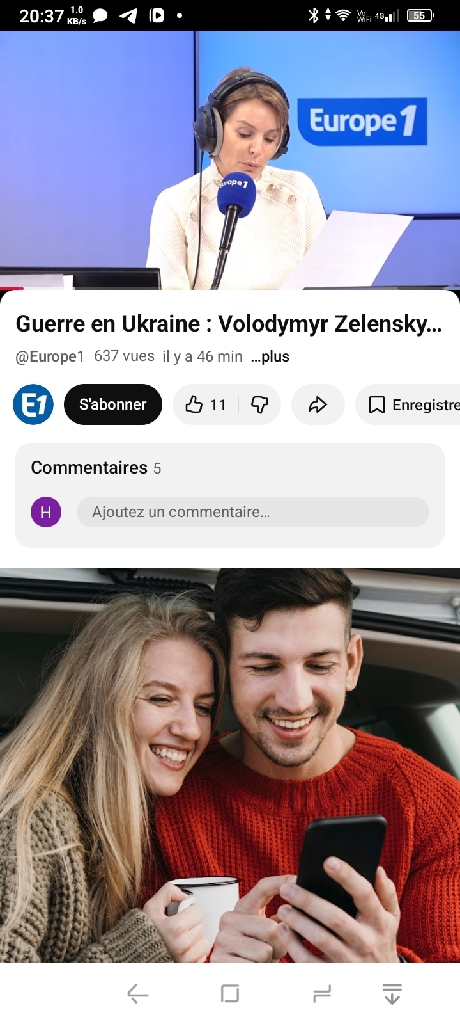460x1024 pixels.
Task: Open the couple with phone thumbnail
Action: [230, 765]
